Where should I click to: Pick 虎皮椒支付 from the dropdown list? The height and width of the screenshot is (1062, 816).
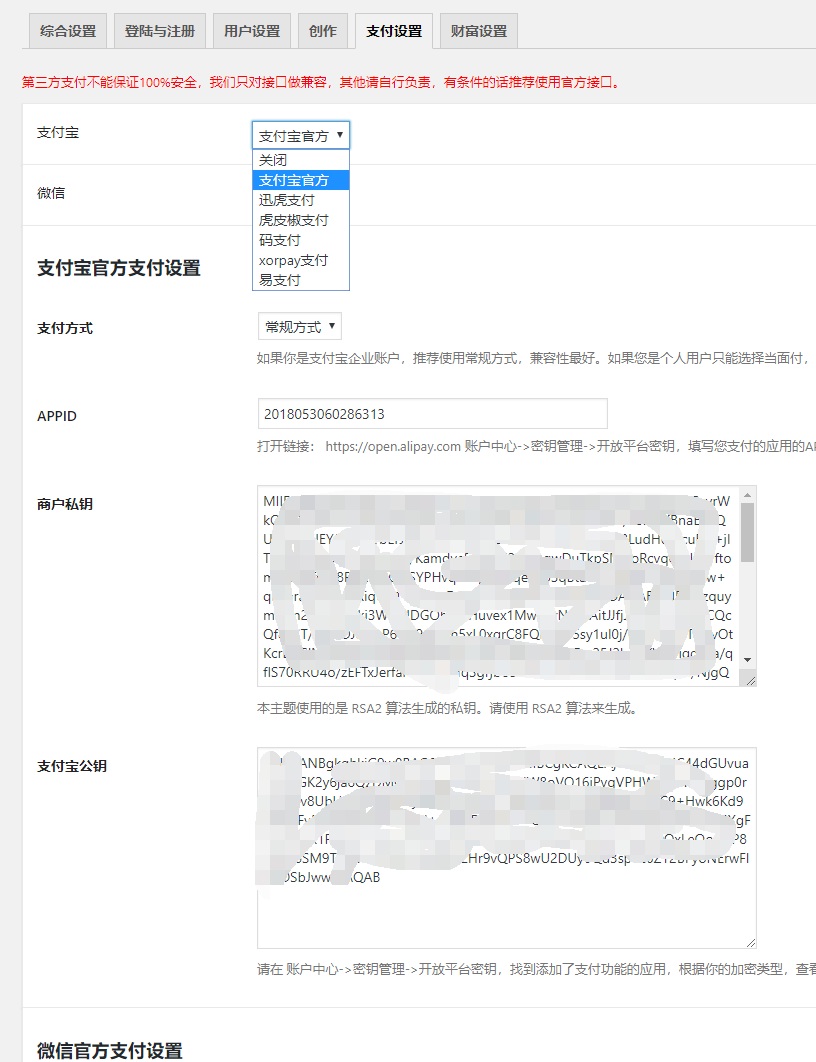(x=301, y=220)
